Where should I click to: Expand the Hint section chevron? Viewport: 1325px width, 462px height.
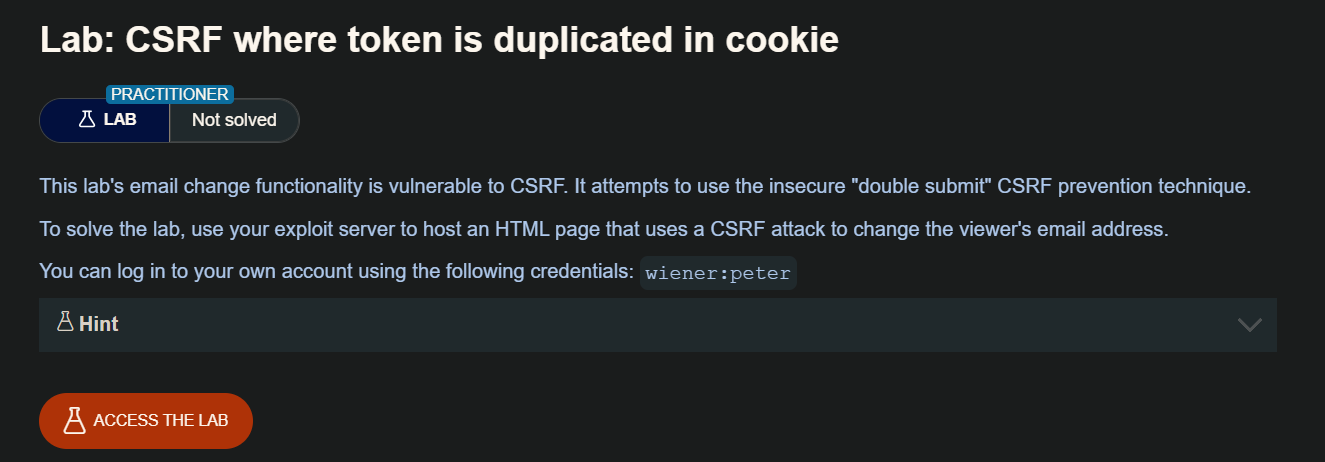pyautogui.click(x=1249, y=324)
